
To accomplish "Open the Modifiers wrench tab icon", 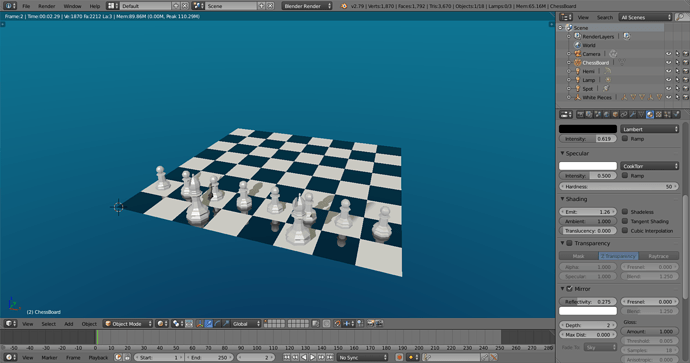I will [632, 114].
